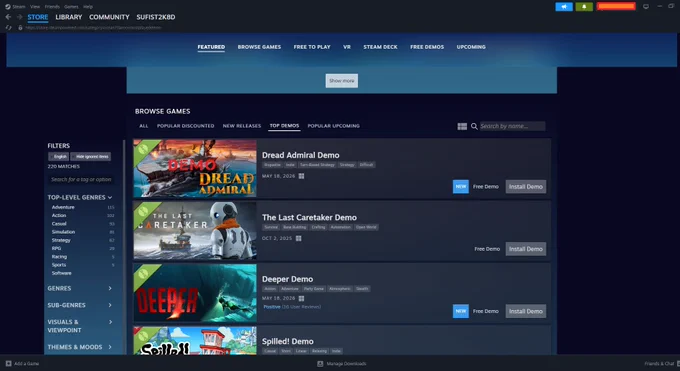The height and width of the screenshot is (371, 680).
Task: Filter by the Software genre
Action: tap(62, 273)
